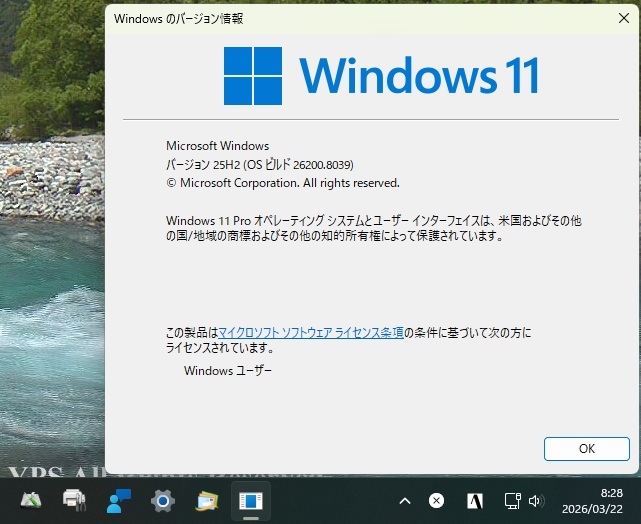Open the gear settings taskbar icon

coord(163,501)
